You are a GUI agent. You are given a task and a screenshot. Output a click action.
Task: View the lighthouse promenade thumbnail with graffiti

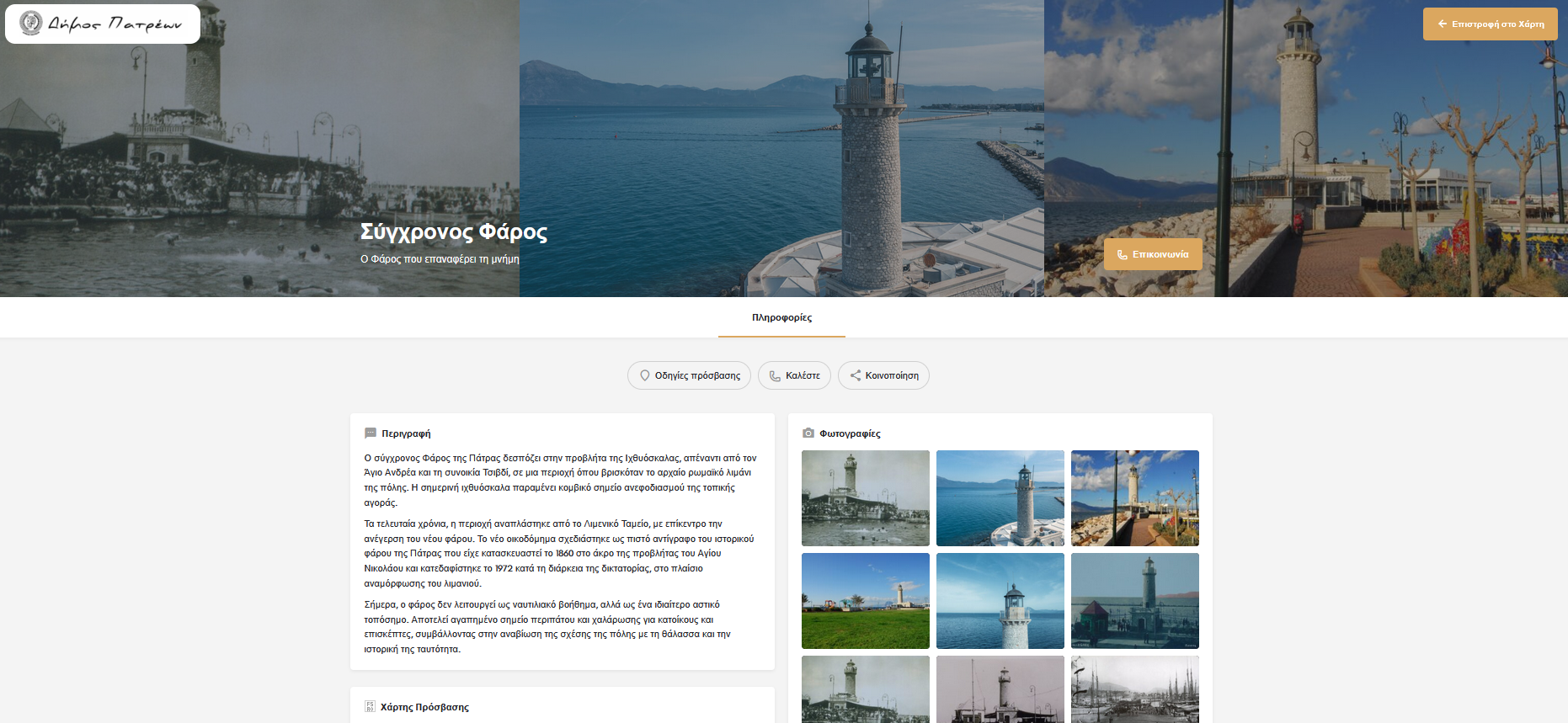pos(1134,498)
